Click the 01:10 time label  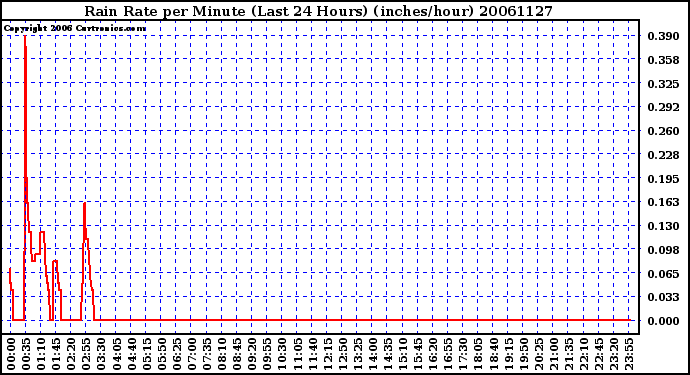coord(41,354)
